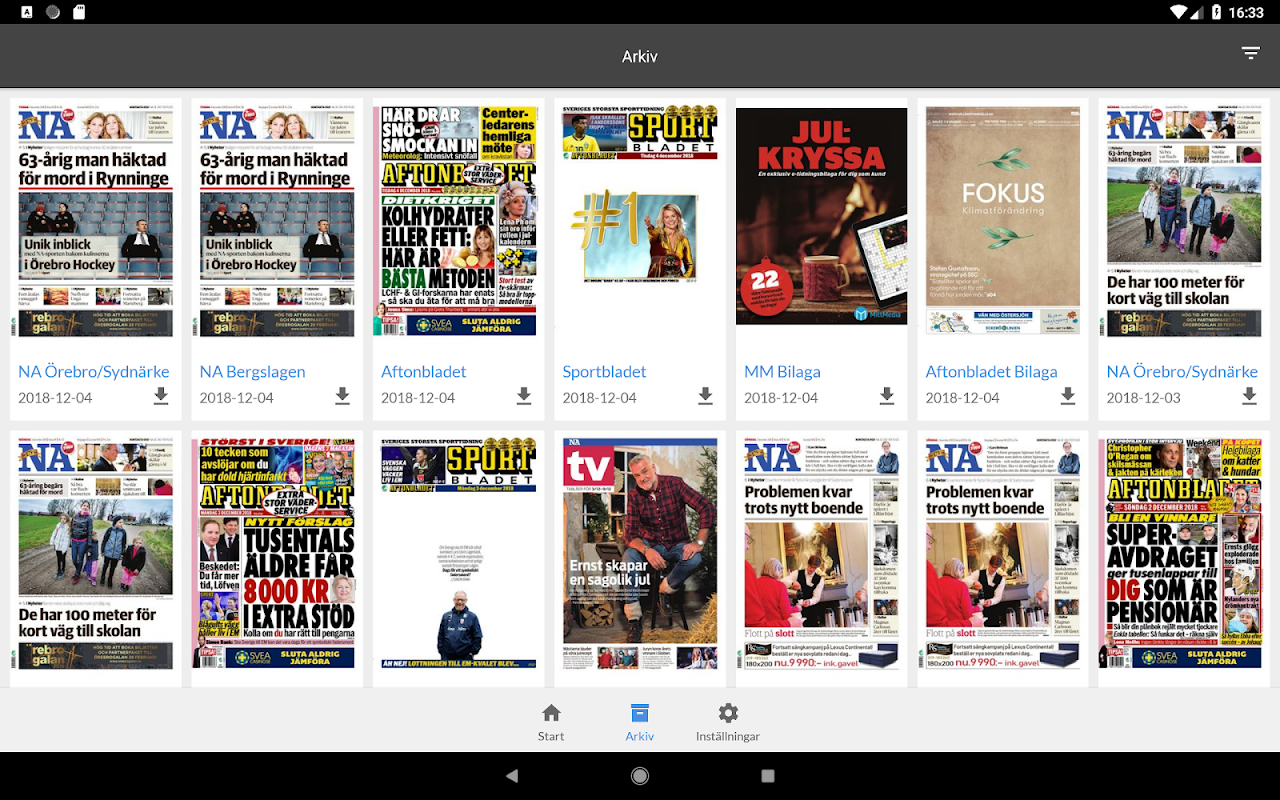The image size is (1280, 800).
Task: Check the battery icon in status bar
Action: point(1217,13)
